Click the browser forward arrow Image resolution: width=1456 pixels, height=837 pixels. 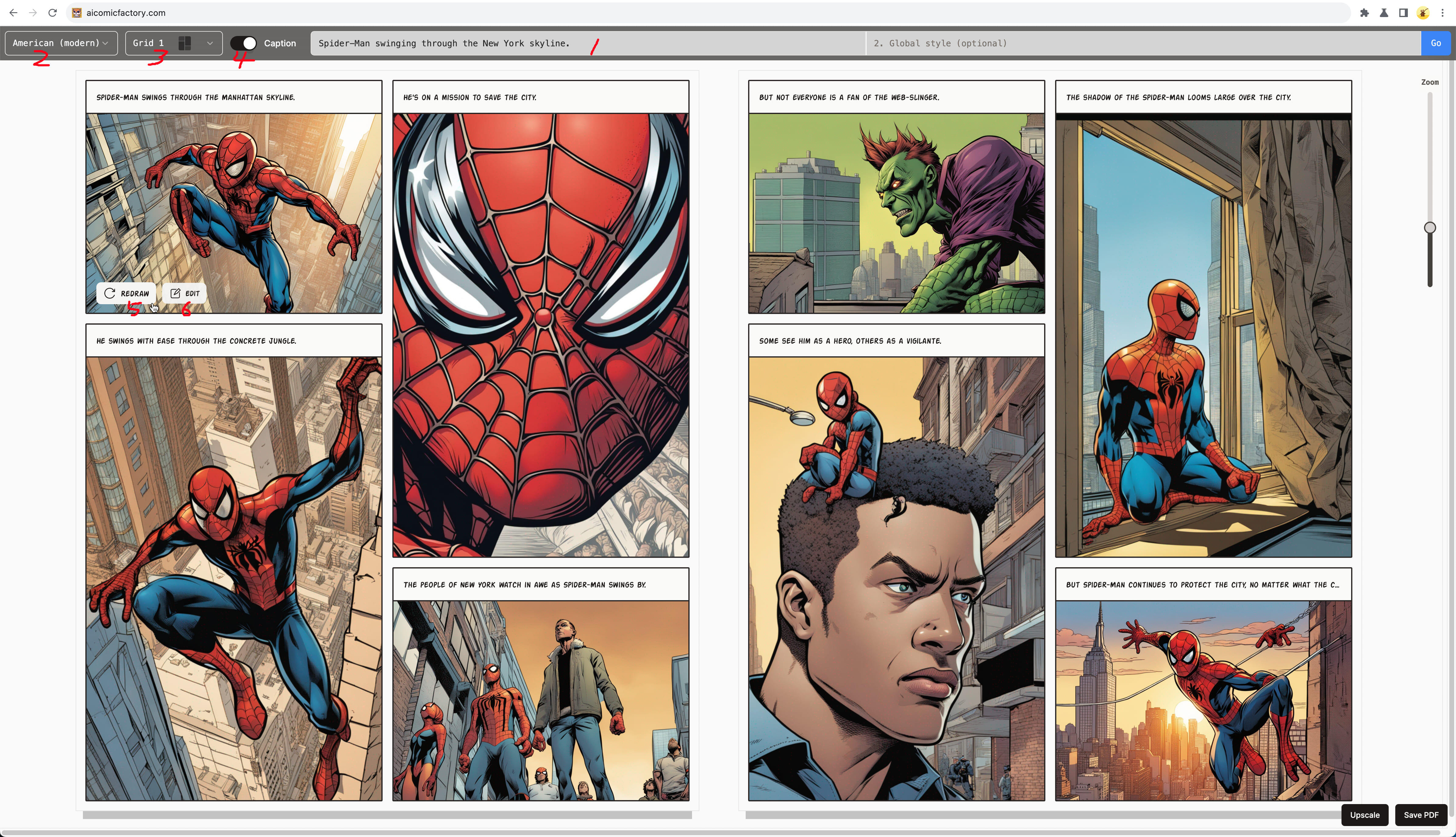coord(33,12)
